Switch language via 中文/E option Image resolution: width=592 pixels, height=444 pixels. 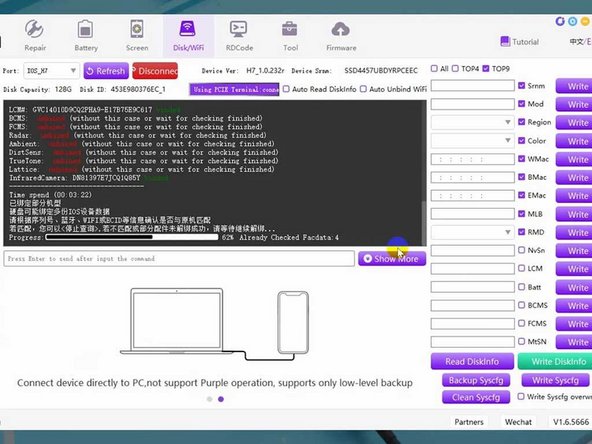pos(581,42)
